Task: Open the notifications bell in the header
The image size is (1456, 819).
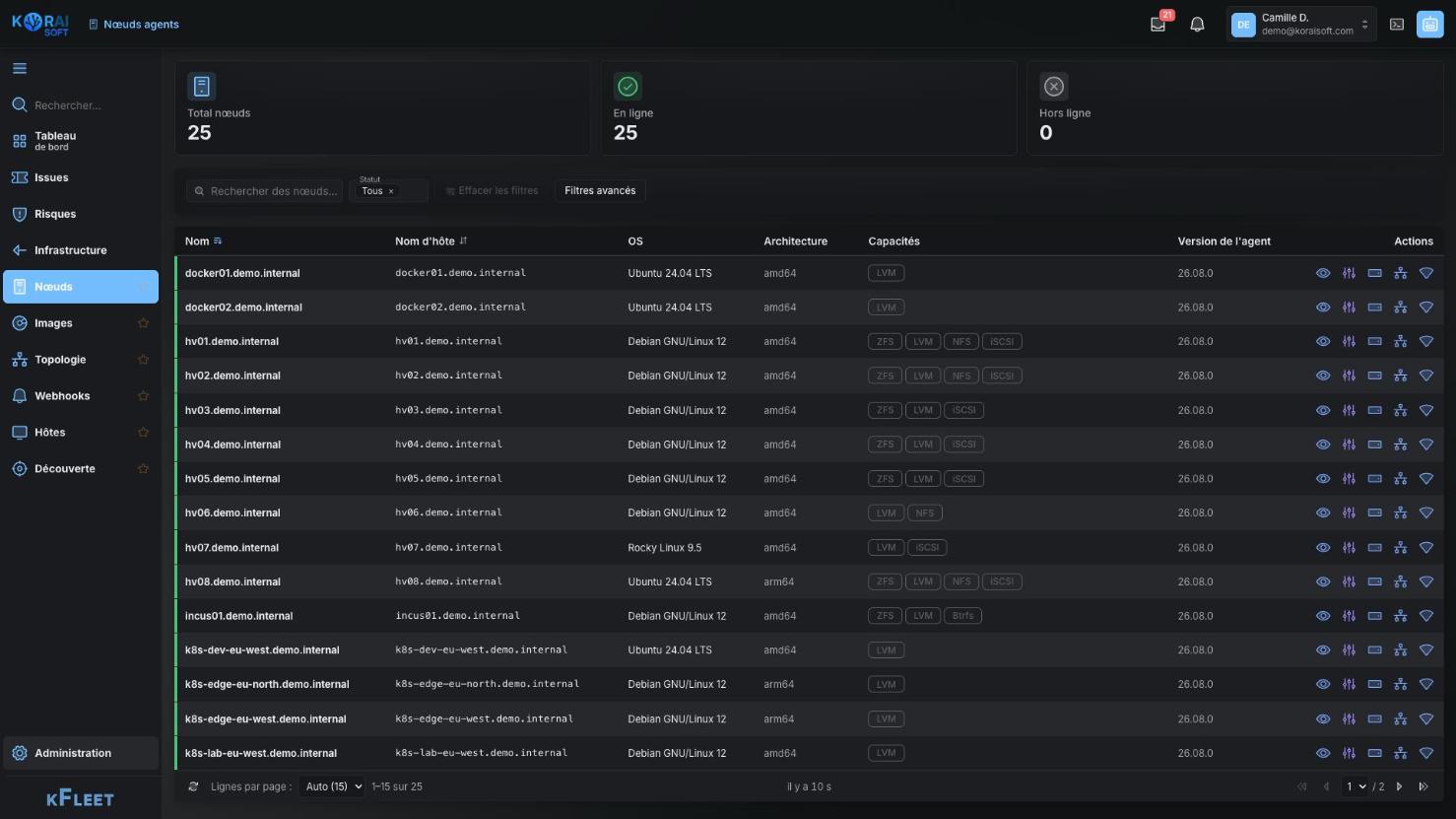Action: pos(1197,25)
